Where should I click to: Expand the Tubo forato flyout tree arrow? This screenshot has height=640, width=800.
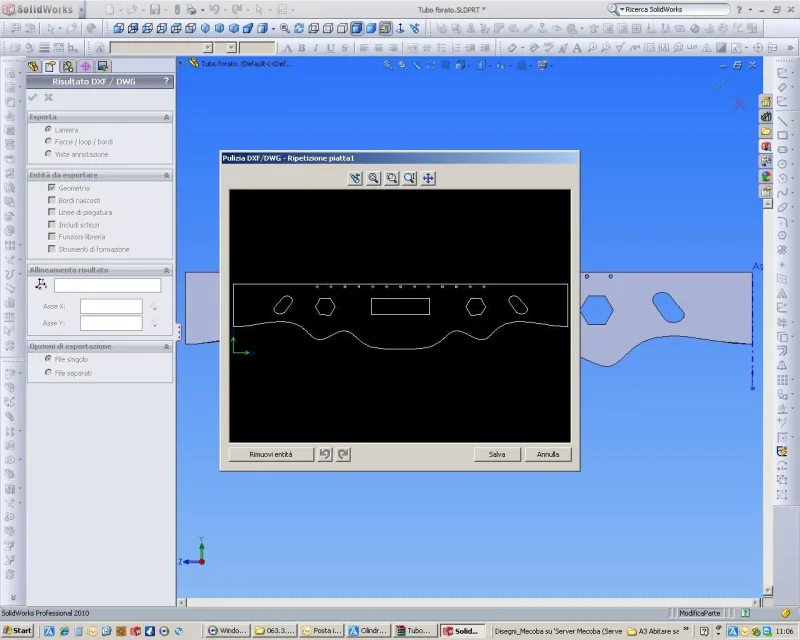[180, 63]
